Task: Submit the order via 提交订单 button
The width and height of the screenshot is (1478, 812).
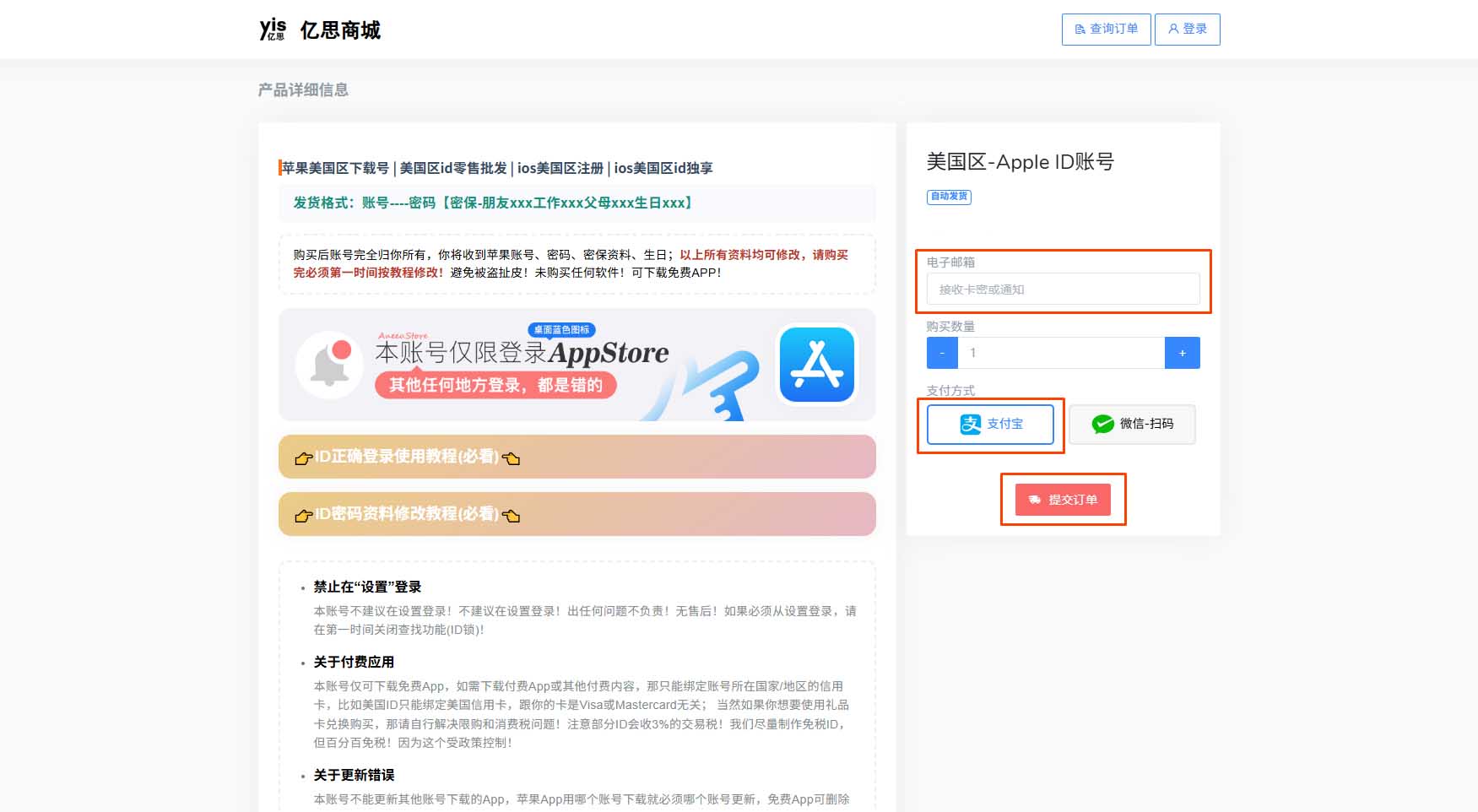Action: click(1063, 500)
